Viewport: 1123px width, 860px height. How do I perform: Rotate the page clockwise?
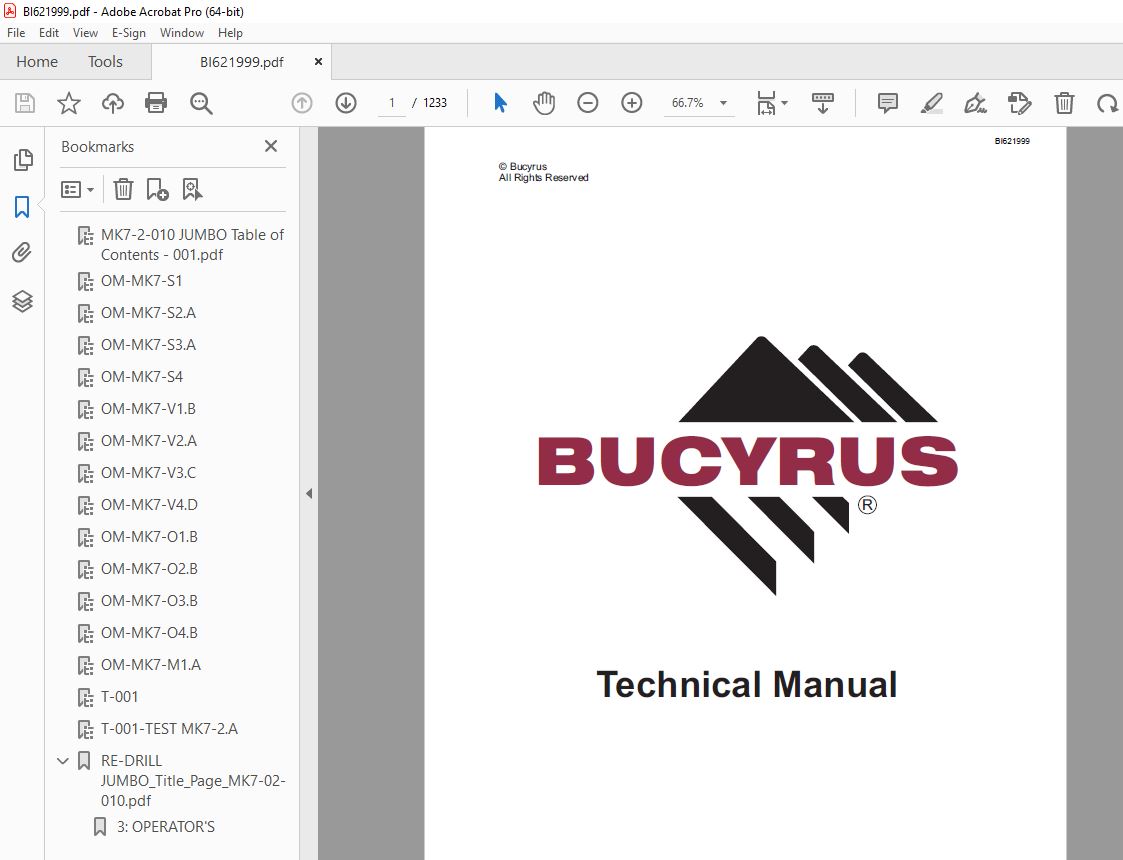(x=1107, y=103)
